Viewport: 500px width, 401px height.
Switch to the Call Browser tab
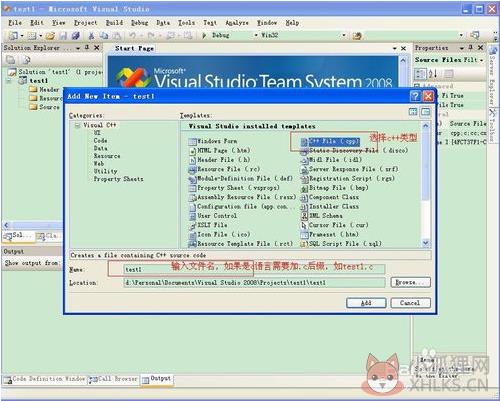[113, 379]
